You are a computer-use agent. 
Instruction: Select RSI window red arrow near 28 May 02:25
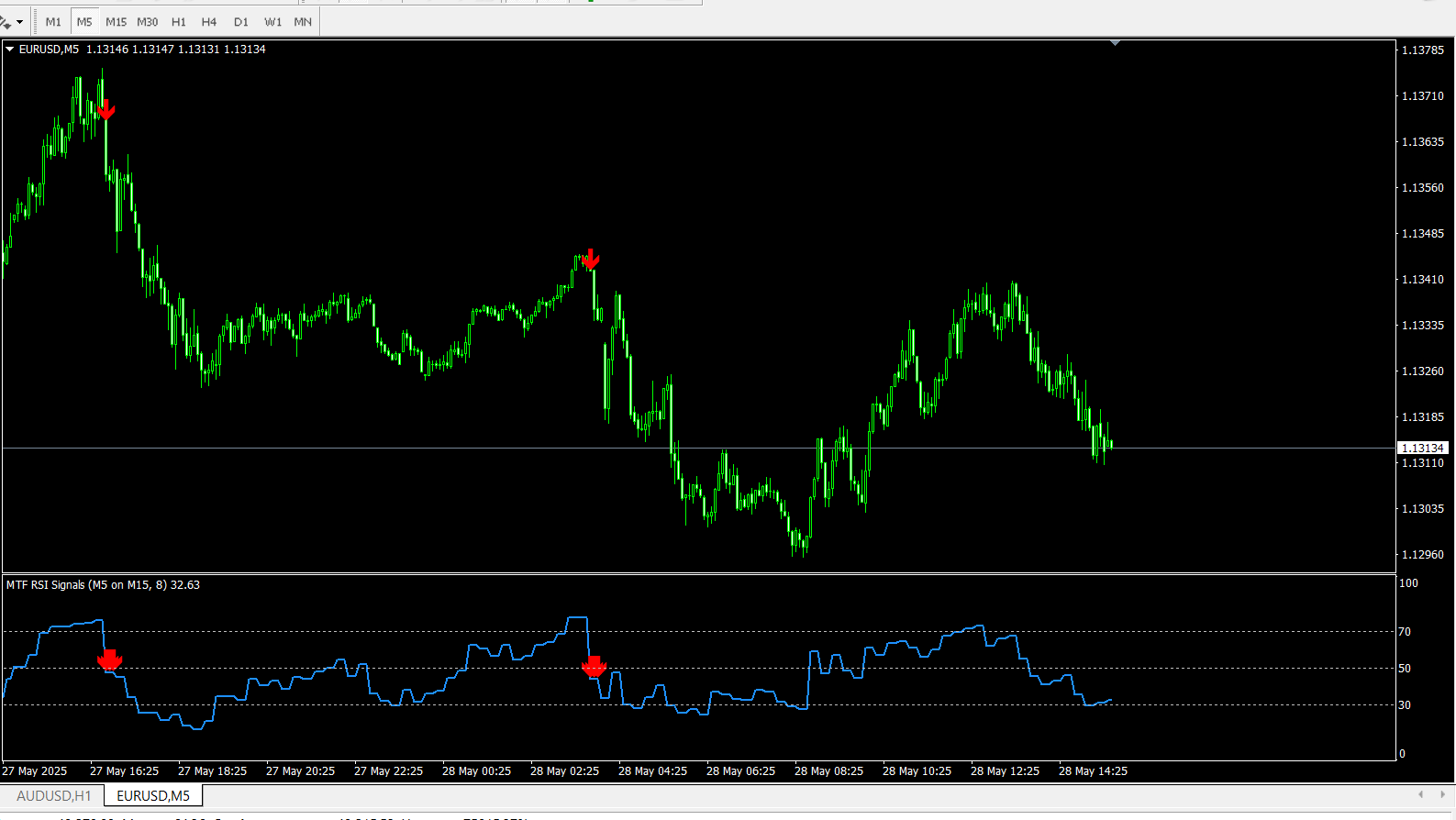tap(595, 666)
